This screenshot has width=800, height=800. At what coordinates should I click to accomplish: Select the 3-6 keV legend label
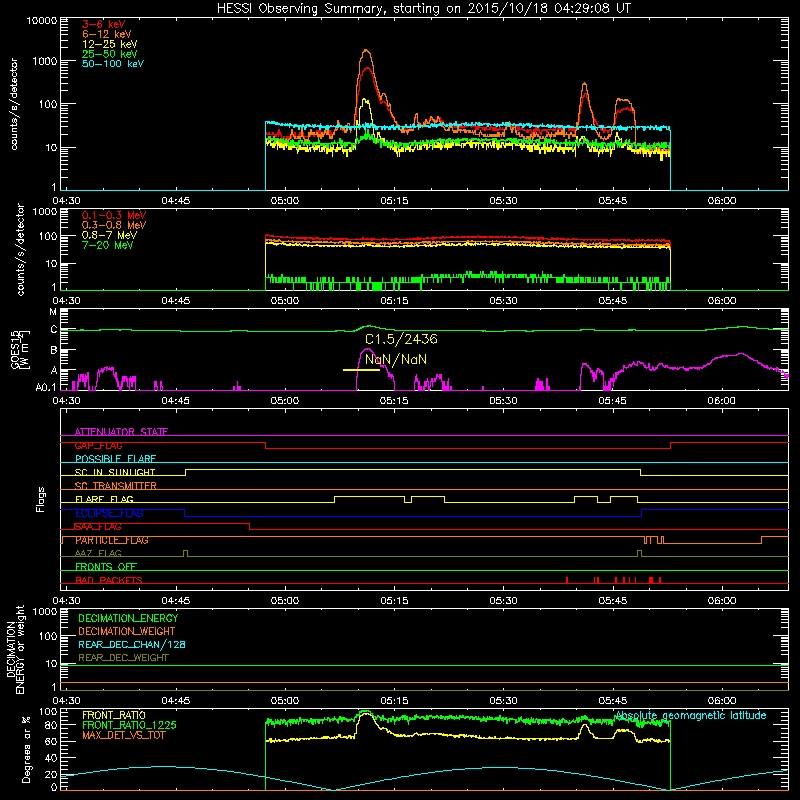tap(103, 24)
